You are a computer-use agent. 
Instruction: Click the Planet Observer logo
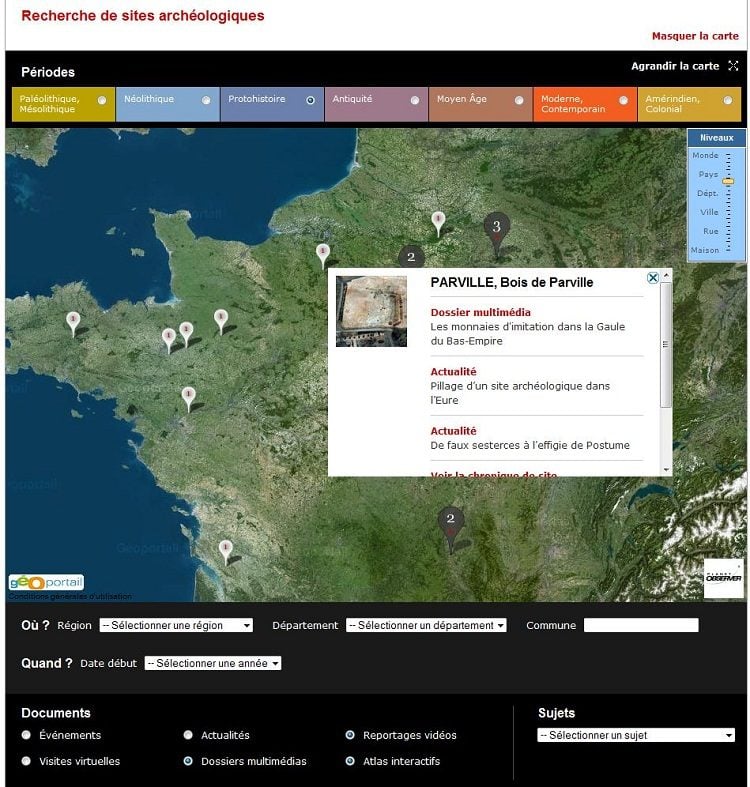point(722,579)
